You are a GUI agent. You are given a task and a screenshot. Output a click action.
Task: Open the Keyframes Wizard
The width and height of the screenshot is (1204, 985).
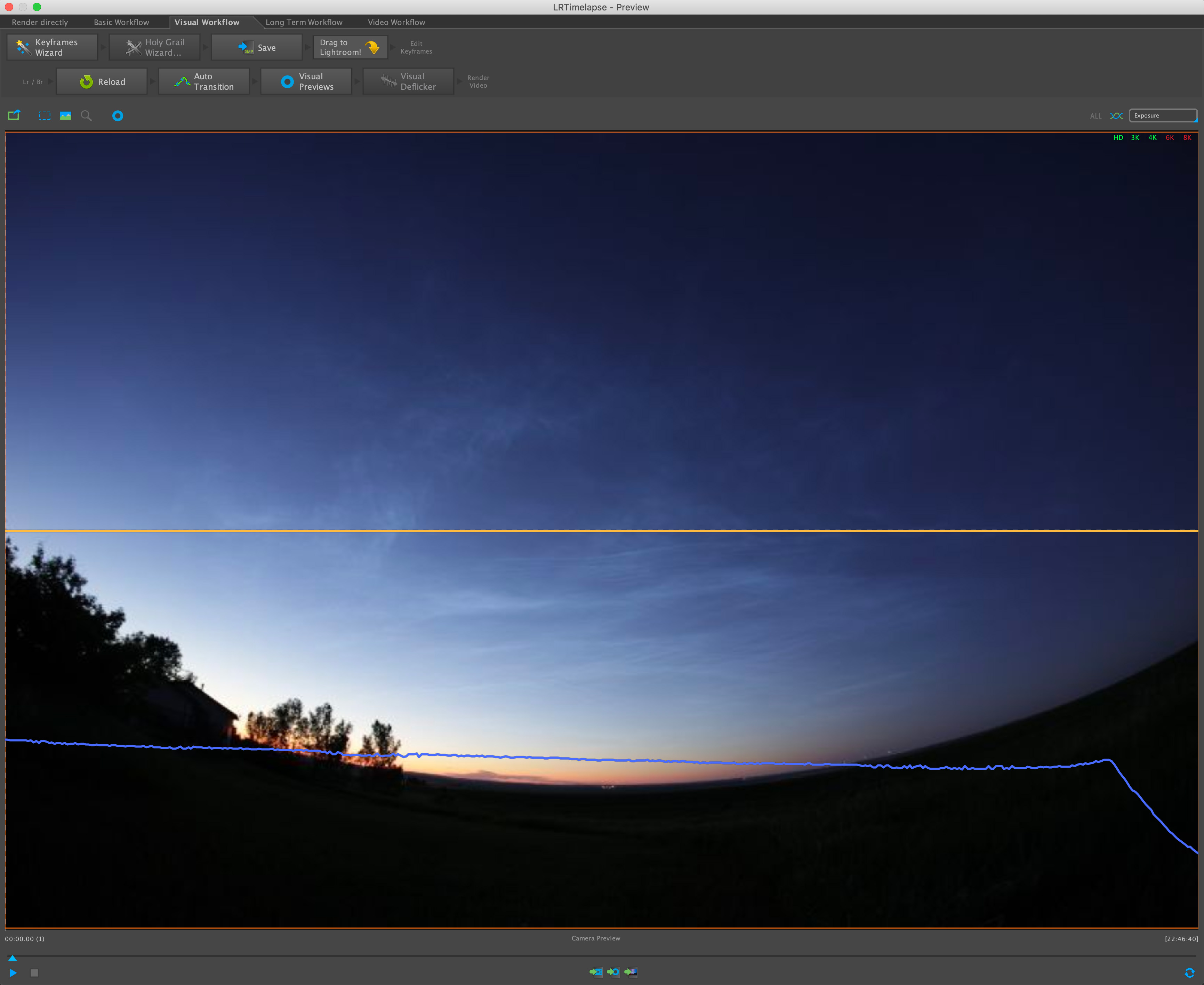point(52,47)
